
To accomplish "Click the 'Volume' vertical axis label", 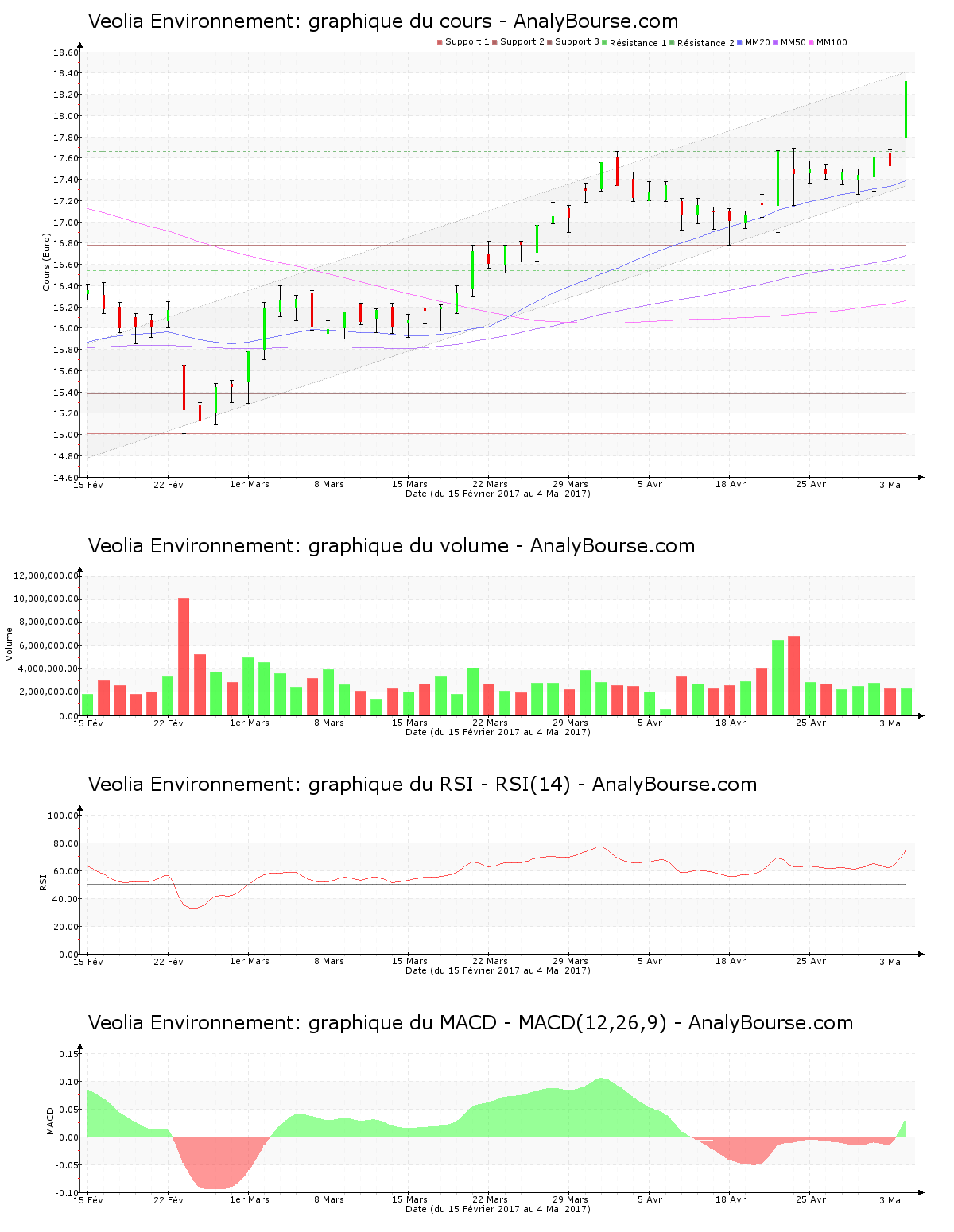I will (x=10, y=644).
